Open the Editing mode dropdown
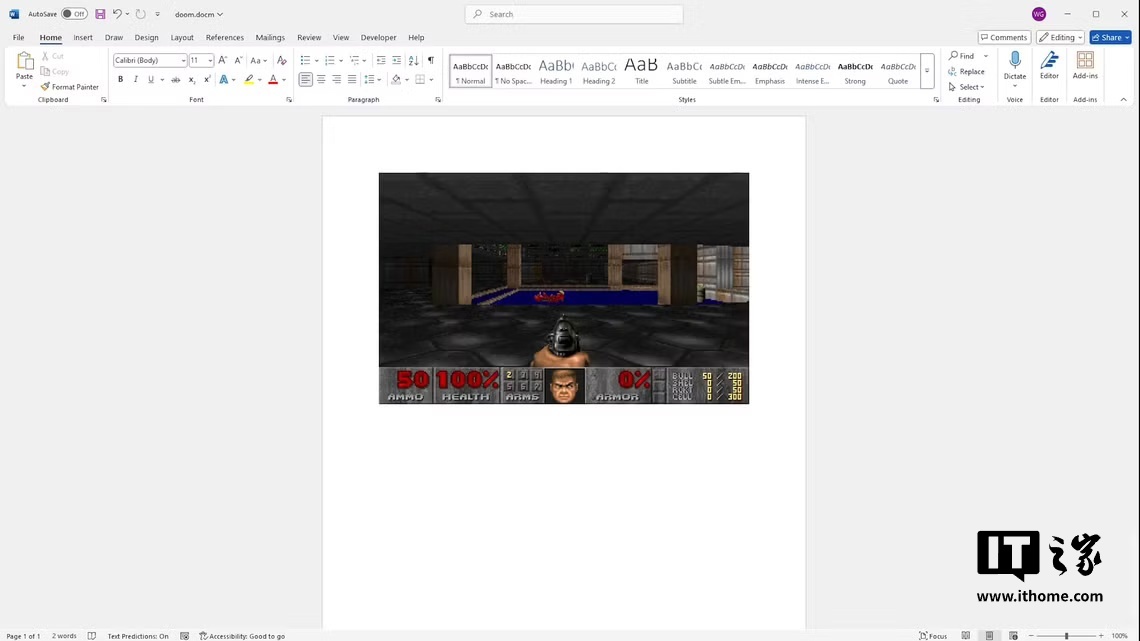The image size is (1140, 641). pos(1060,37)
